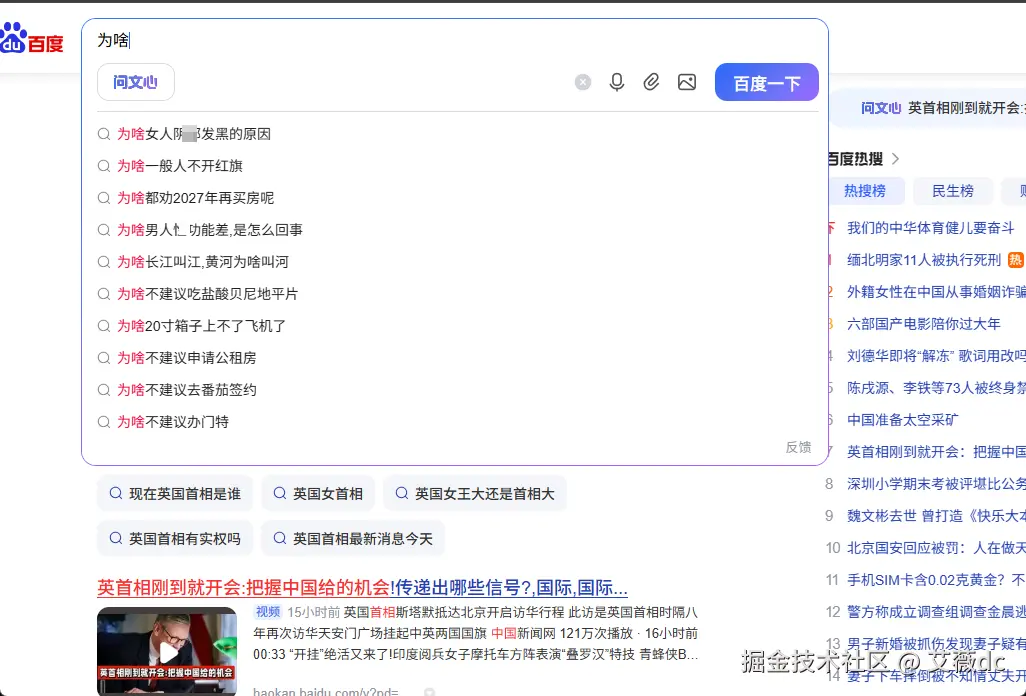This screenshot has width=1026, height=696.
Task: Click the paperclip attachment icon
Action: coord(652,82)
